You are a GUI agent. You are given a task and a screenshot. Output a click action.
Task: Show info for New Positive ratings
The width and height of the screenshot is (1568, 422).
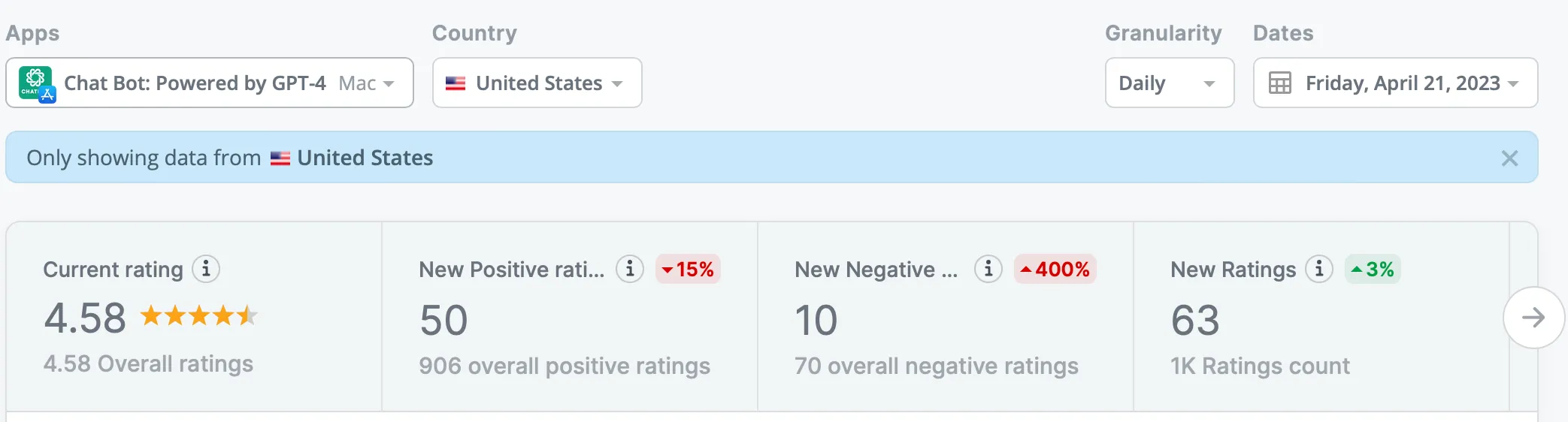(630, 269)
